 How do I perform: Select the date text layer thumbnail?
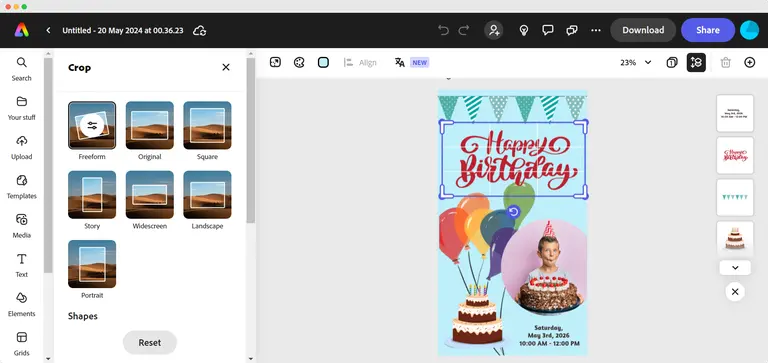tap(735, 113)
